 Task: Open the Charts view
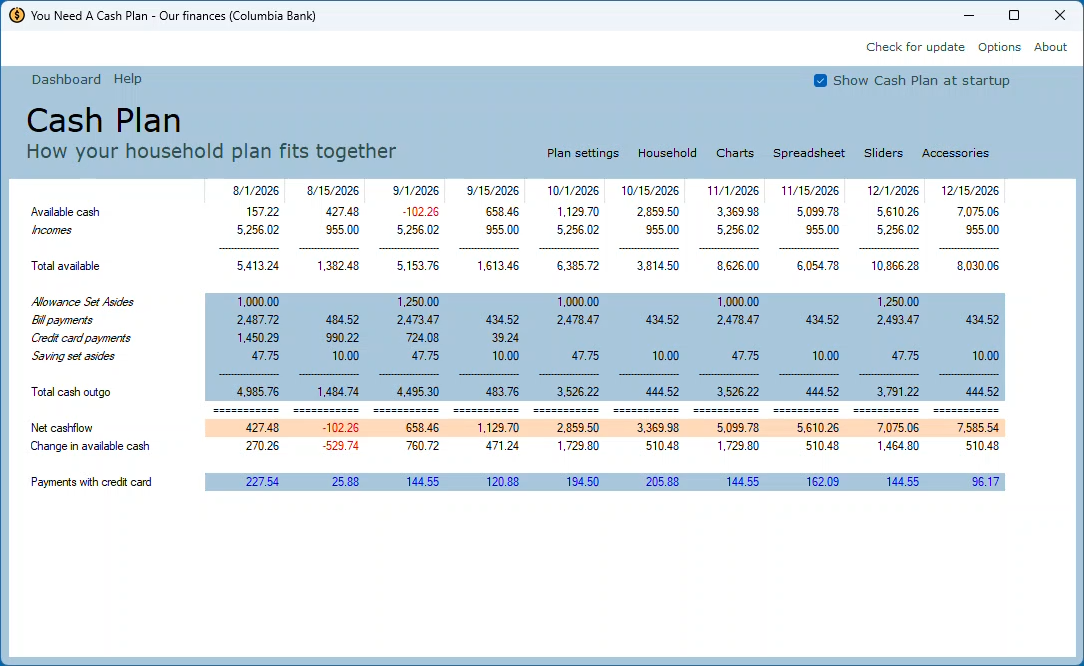tap(735, 153)
